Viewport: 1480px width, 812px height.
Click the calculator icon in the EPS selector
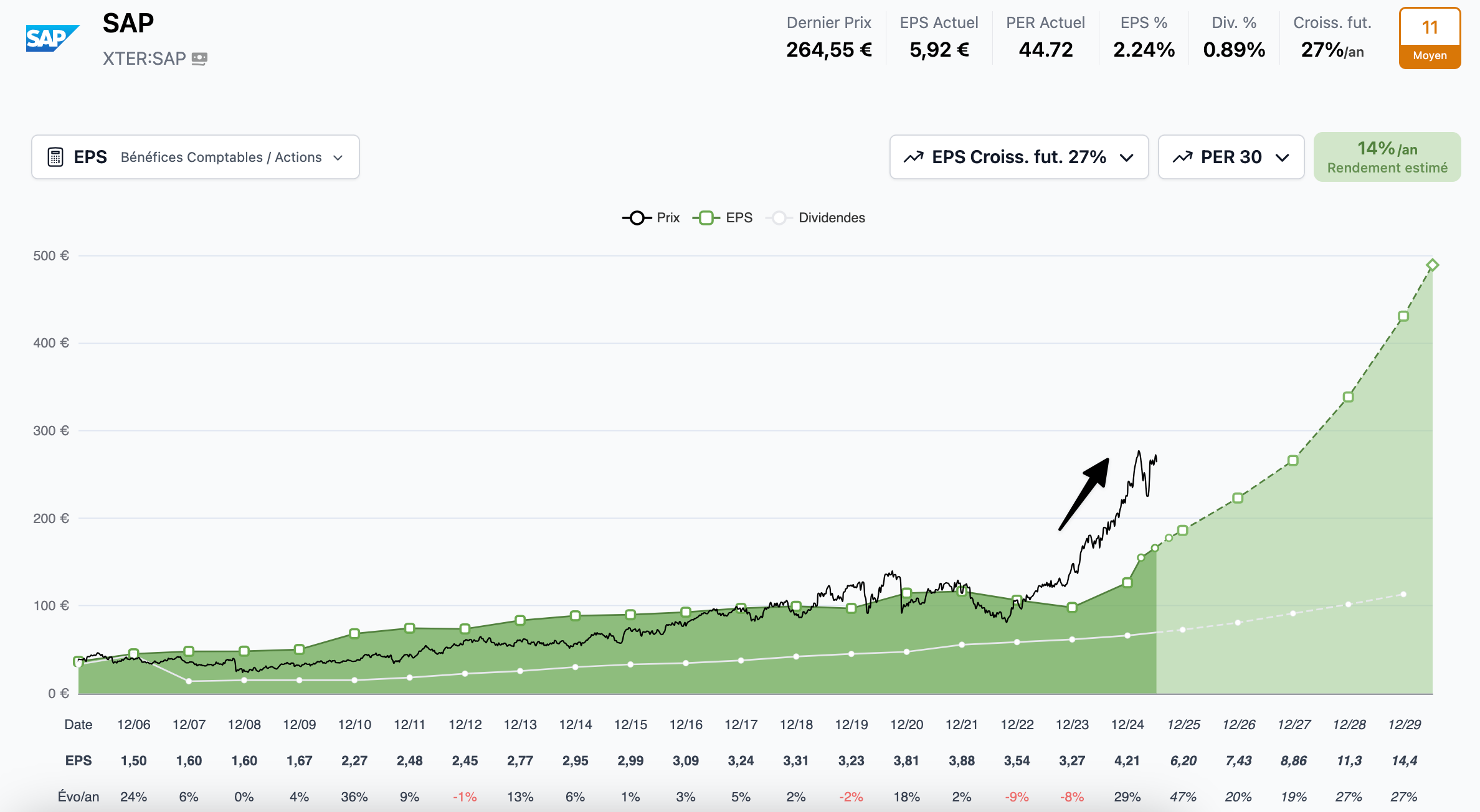pos(55,157)
